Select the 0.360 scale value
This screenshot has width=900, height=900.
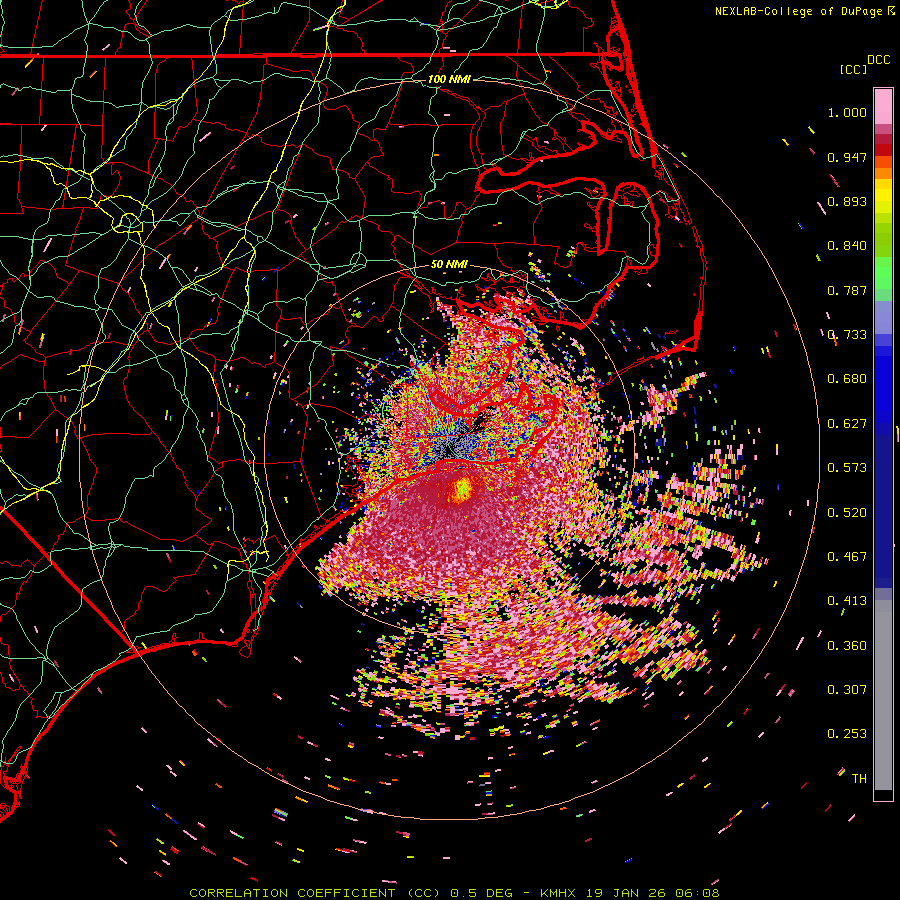click(x=847, y=646)
